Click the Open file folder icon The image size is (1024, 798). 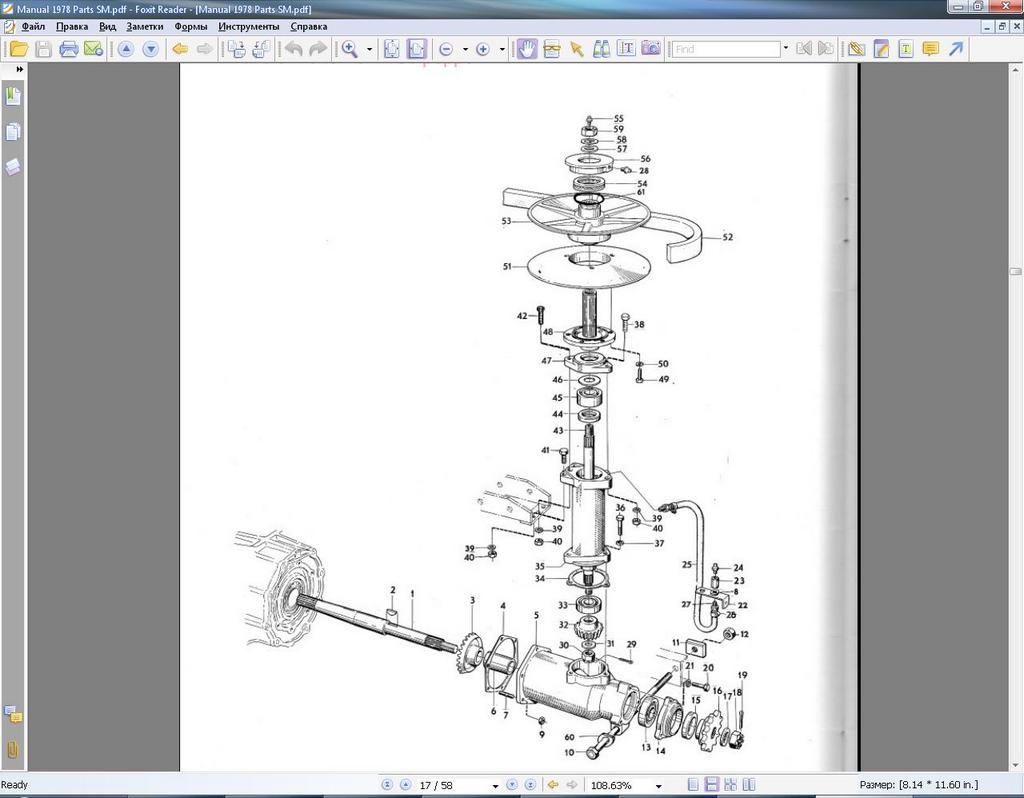19,48
